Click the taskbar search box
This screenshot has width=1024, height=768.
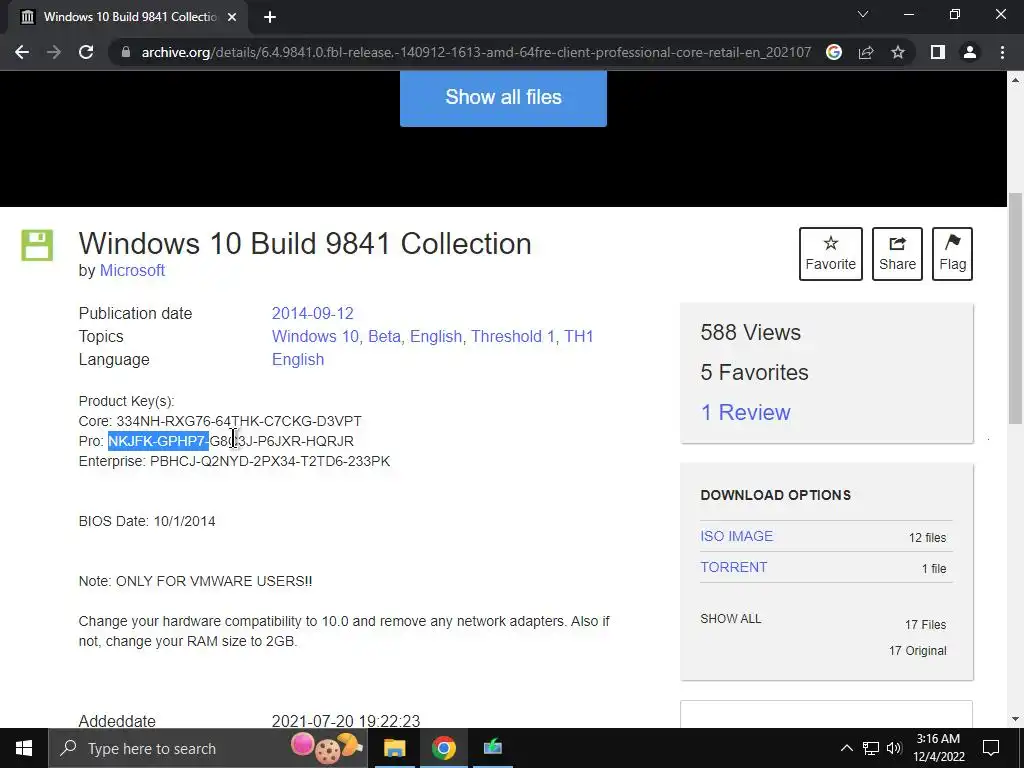208,748
